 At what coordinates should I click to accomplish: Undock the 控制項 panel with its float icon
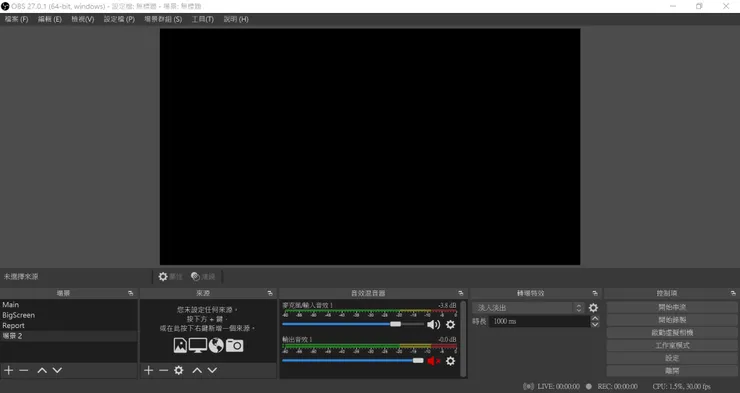click(x=733, y=293)
